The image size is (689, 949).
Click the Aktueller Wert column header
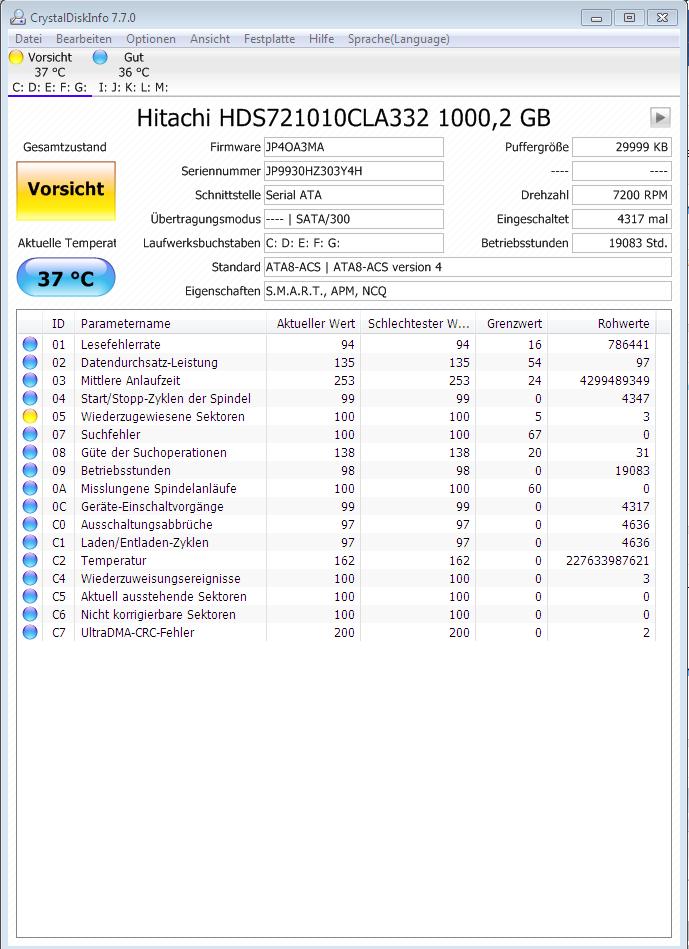point(314,324)
